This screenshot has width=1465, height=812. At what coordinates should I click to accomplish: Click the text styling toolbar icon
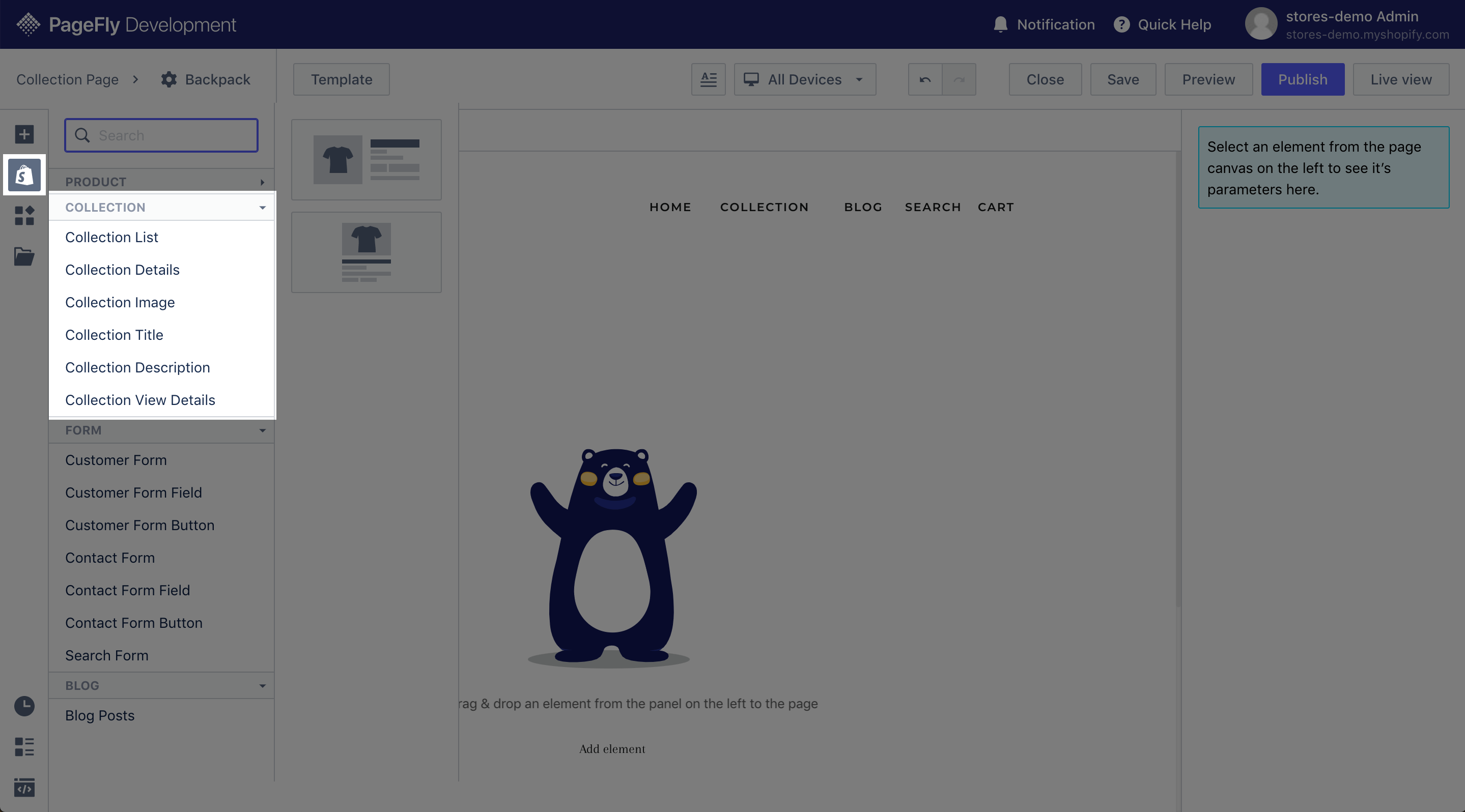(708, 79)
